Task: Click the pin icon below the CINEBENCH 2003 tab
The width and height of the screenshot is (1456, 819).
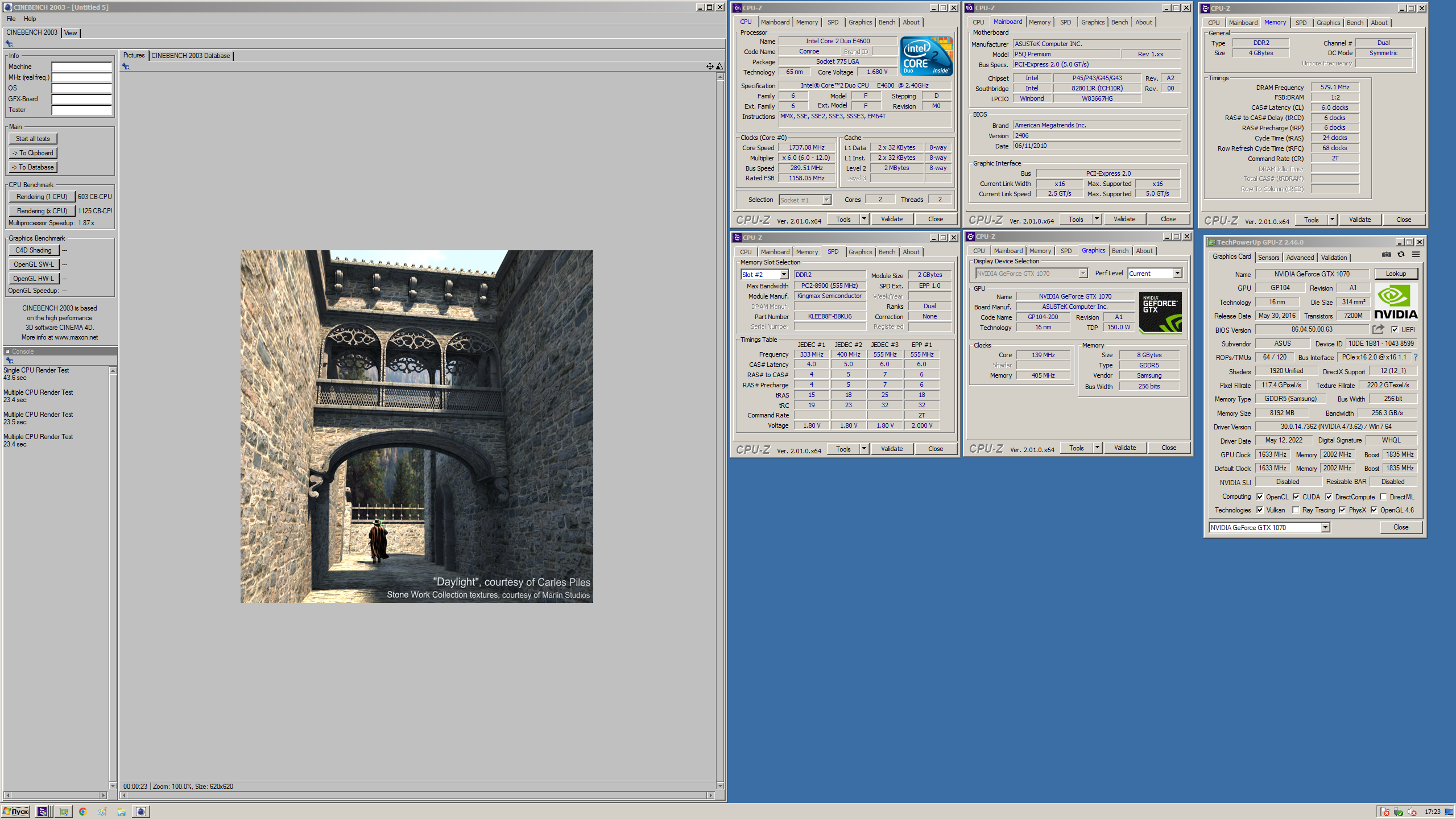Action: pos(9,44)
